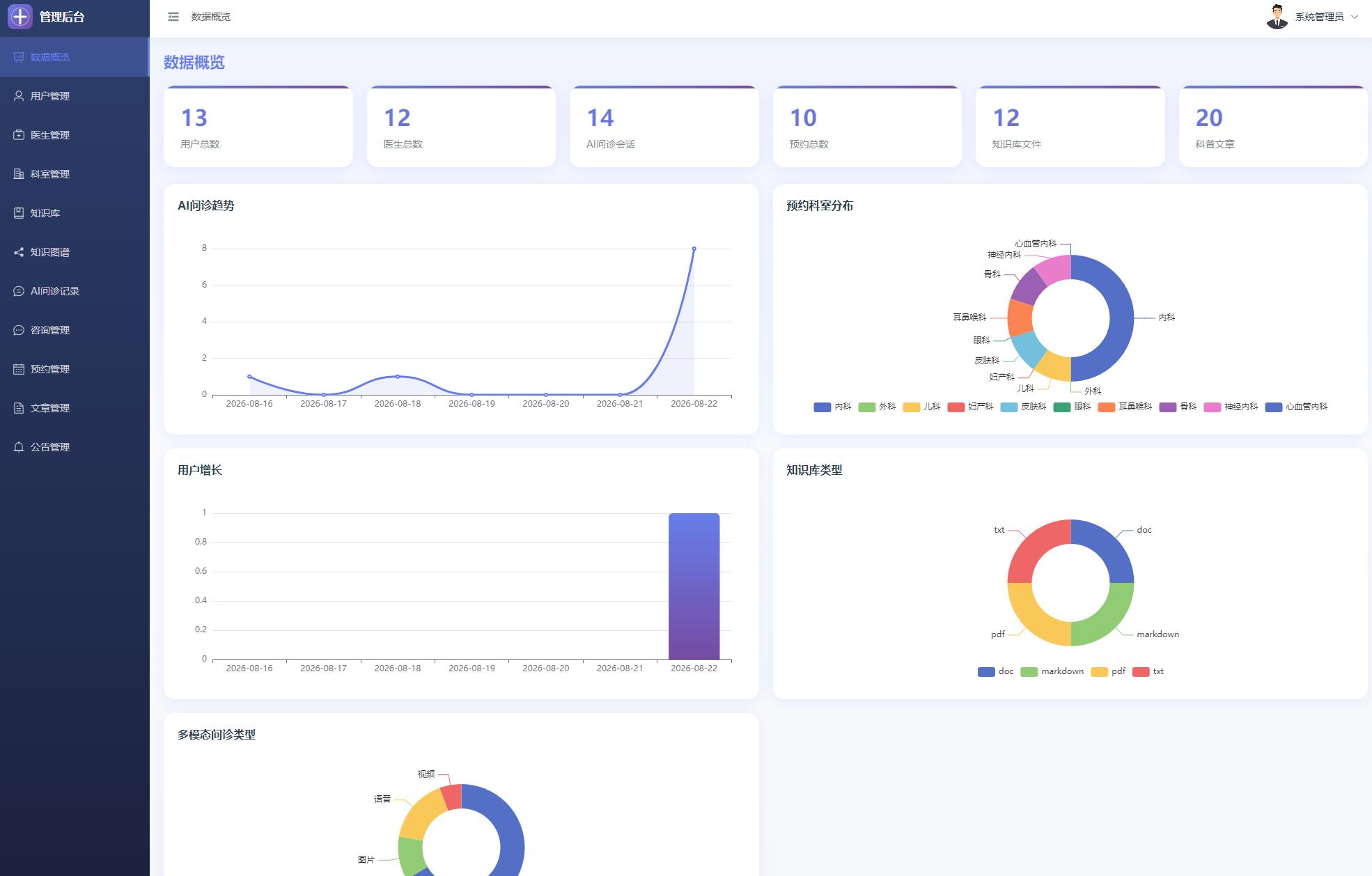Click the 数据概览 breadcrumb in header
Viewport: 1372px width, 876px height.
[x=211, y=17]
